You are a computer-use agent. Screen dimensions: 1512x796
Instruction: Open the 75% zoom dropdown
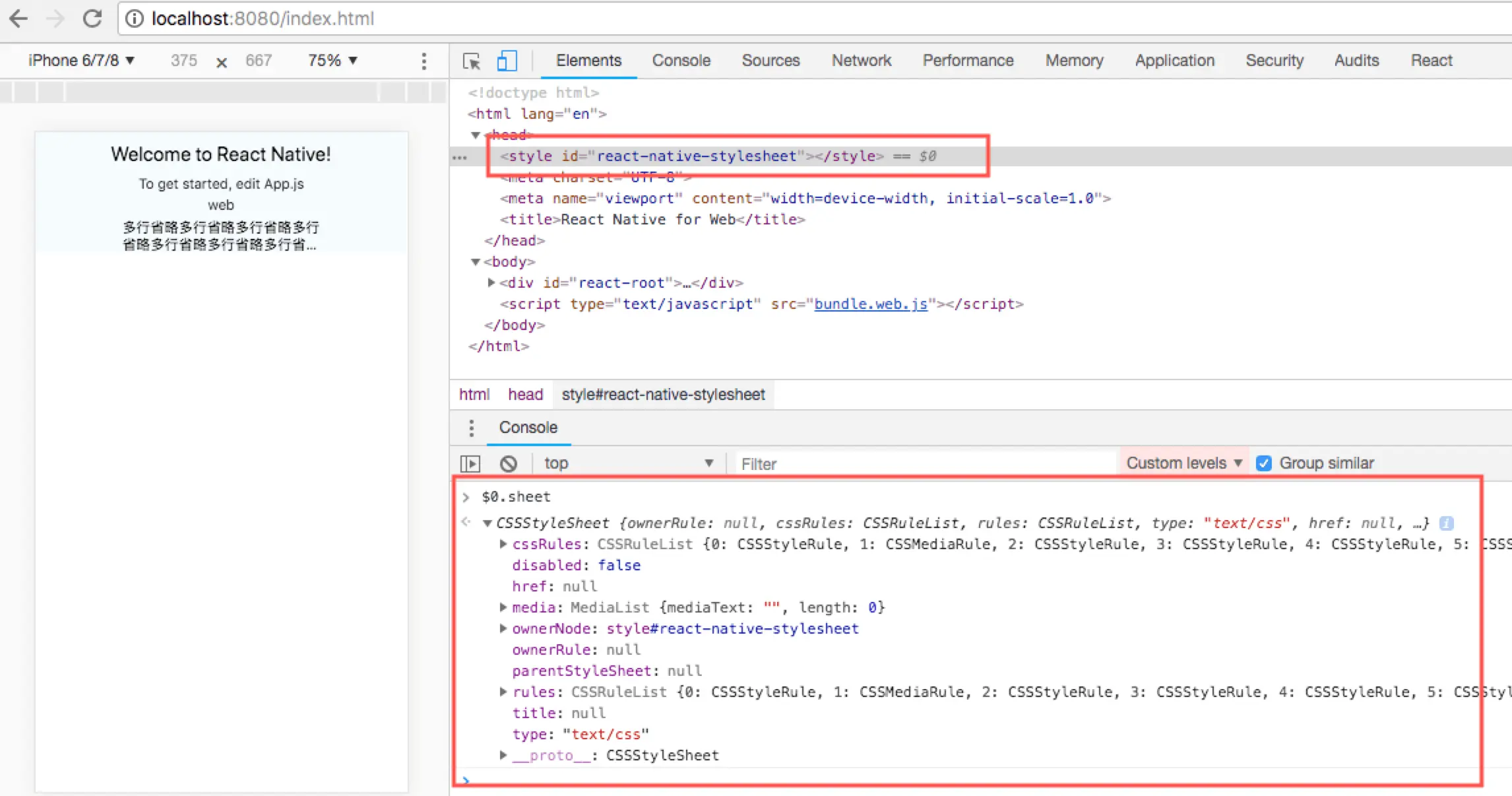[332, 61]
